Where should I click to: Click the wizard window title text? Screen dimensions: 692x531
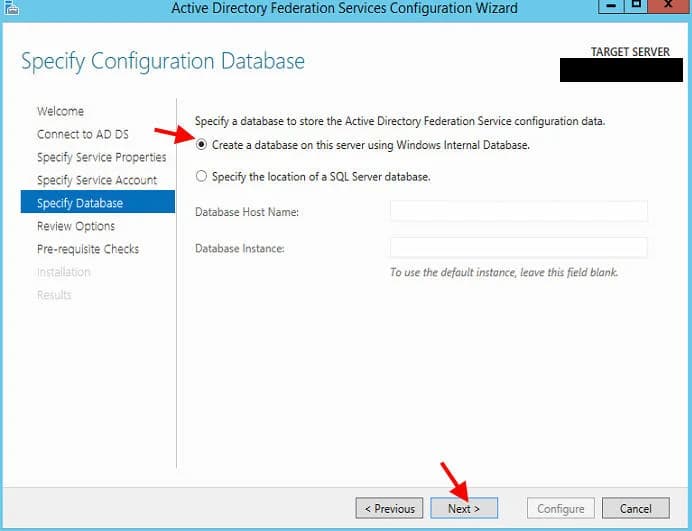(345, 8)
